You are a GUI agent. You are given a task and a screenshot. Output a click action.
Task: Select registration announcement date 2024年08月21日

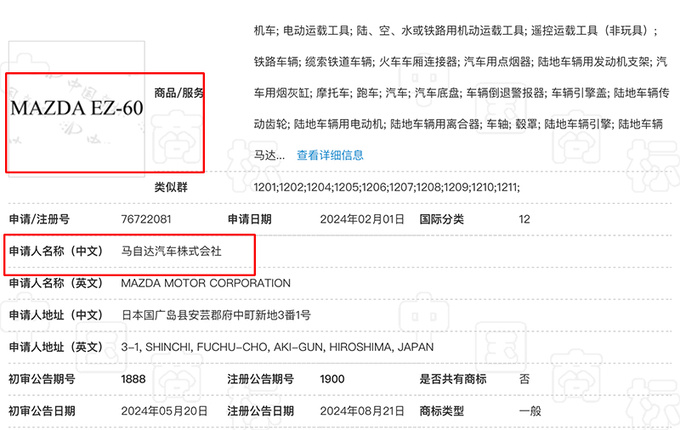pos(362,411)
